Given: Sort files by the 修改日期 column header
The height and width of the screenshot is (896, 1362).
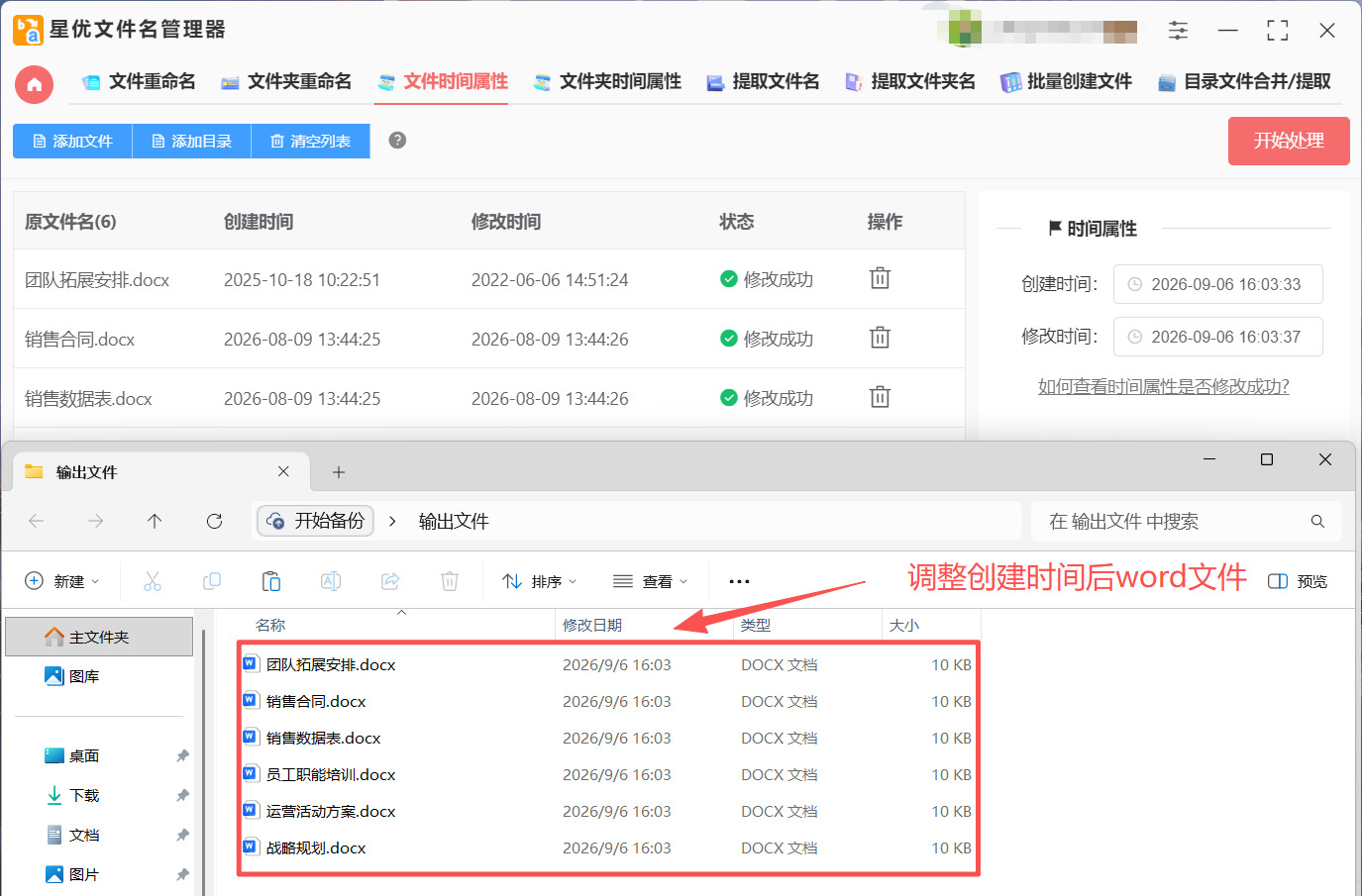Looking at the screenshot, I should [x=592, y=625].
